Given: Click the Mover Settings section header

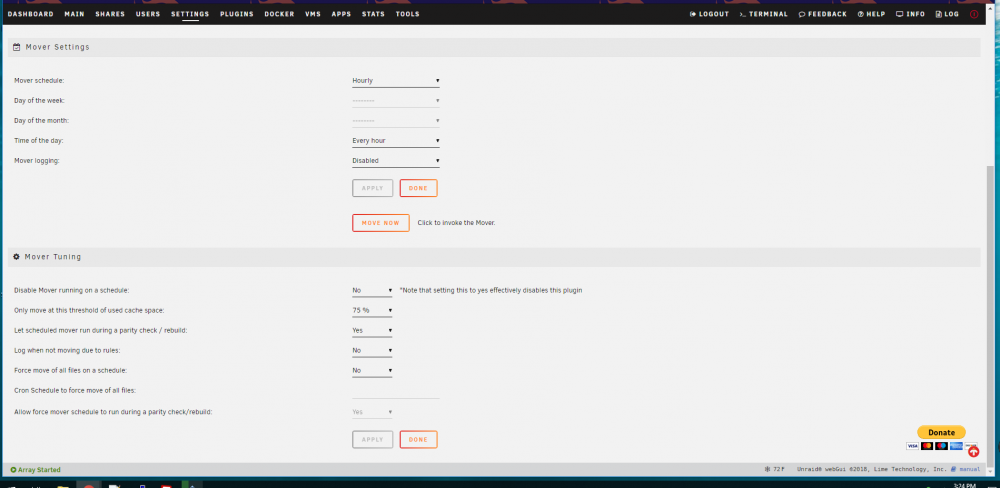Looking at the screenshot, I should point(494,47).
